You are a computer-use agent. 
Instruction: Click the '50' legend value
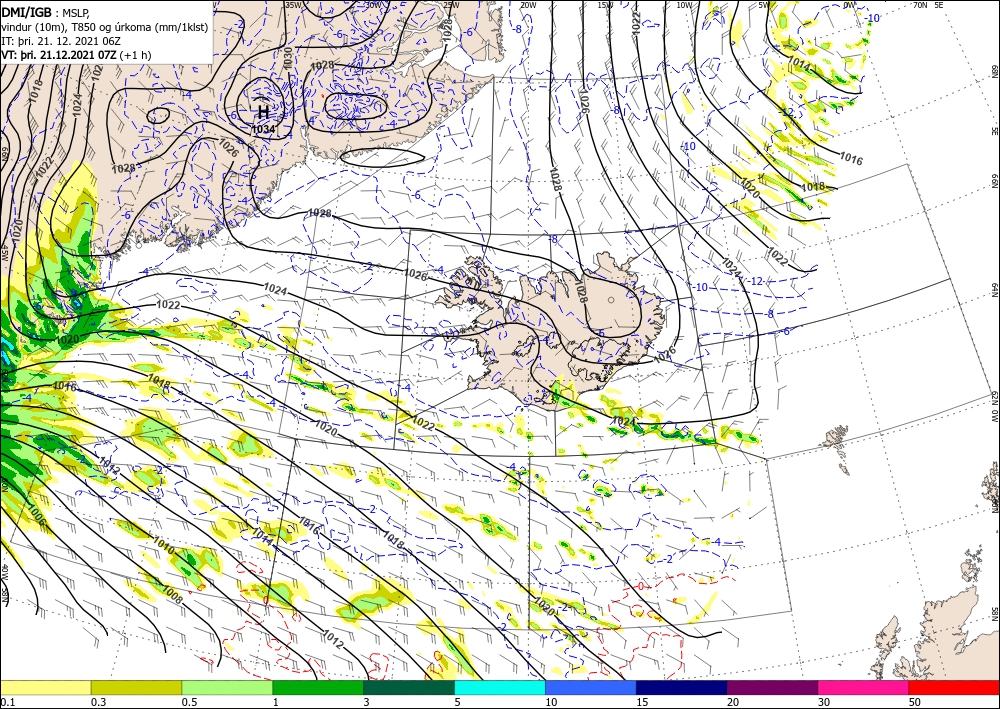click(915, 702)
